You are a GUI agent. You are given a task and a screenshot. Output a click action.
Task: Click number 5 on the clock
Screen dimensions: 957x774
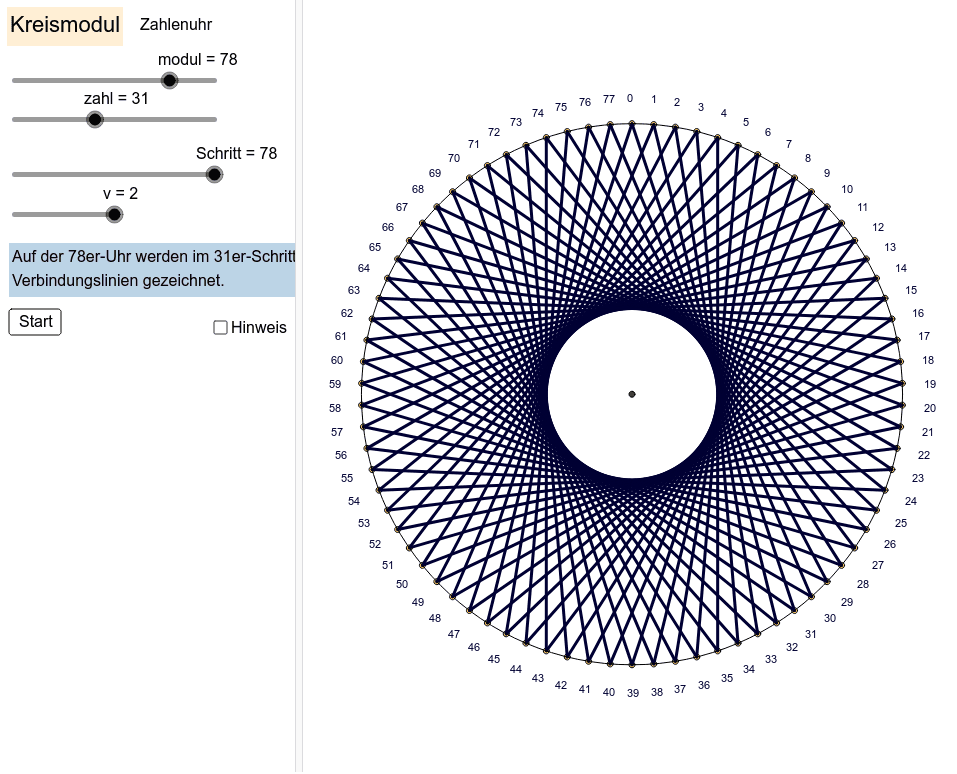tap(746, 122)
